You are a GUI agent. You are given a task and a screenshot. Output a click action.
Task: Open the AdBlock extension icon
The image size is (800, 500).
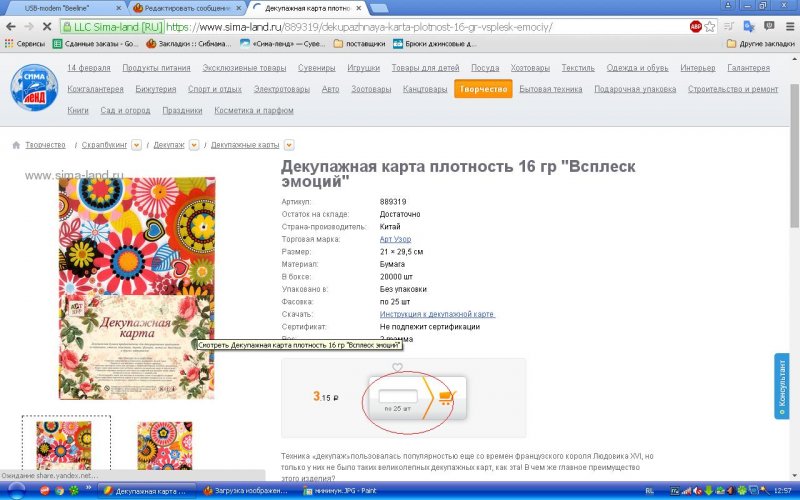[696, 26]
